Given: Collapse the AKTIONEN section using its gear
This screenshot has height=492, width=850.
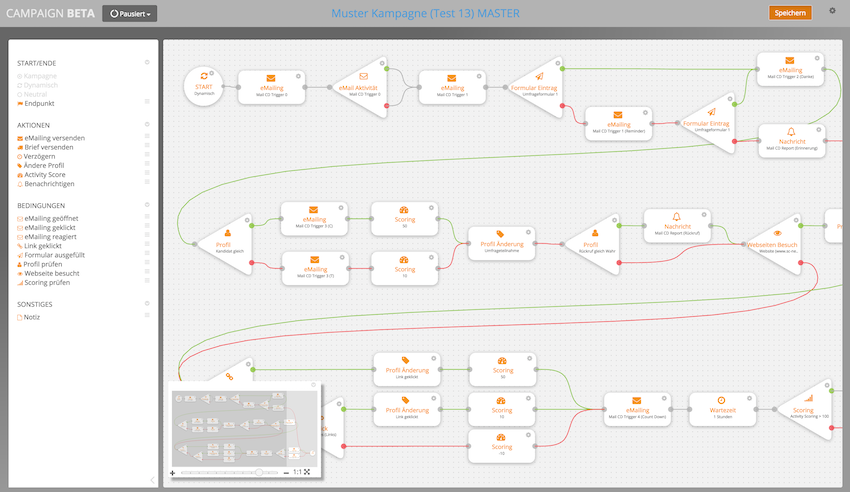Looking at the screenshot, I should pyautogui.click(x=147, y=124).
